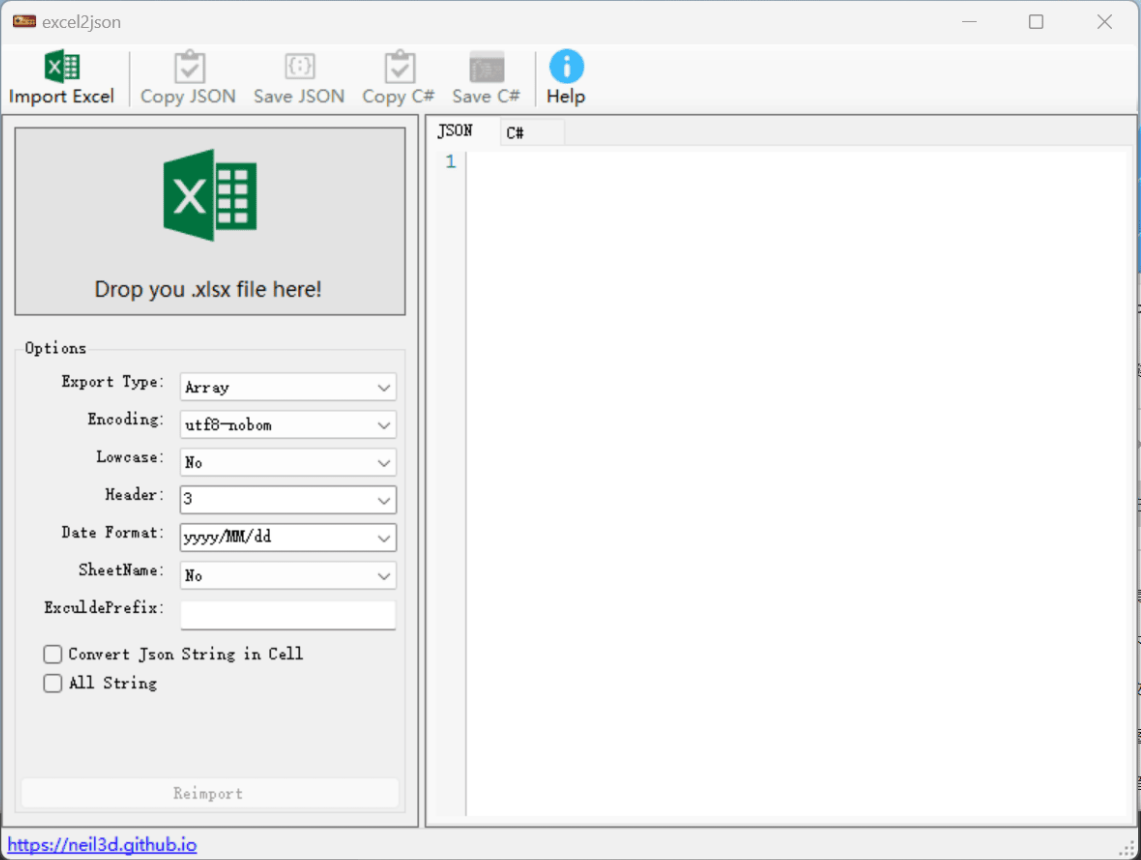Switch to the C# tab

click(x=514, y=131)
